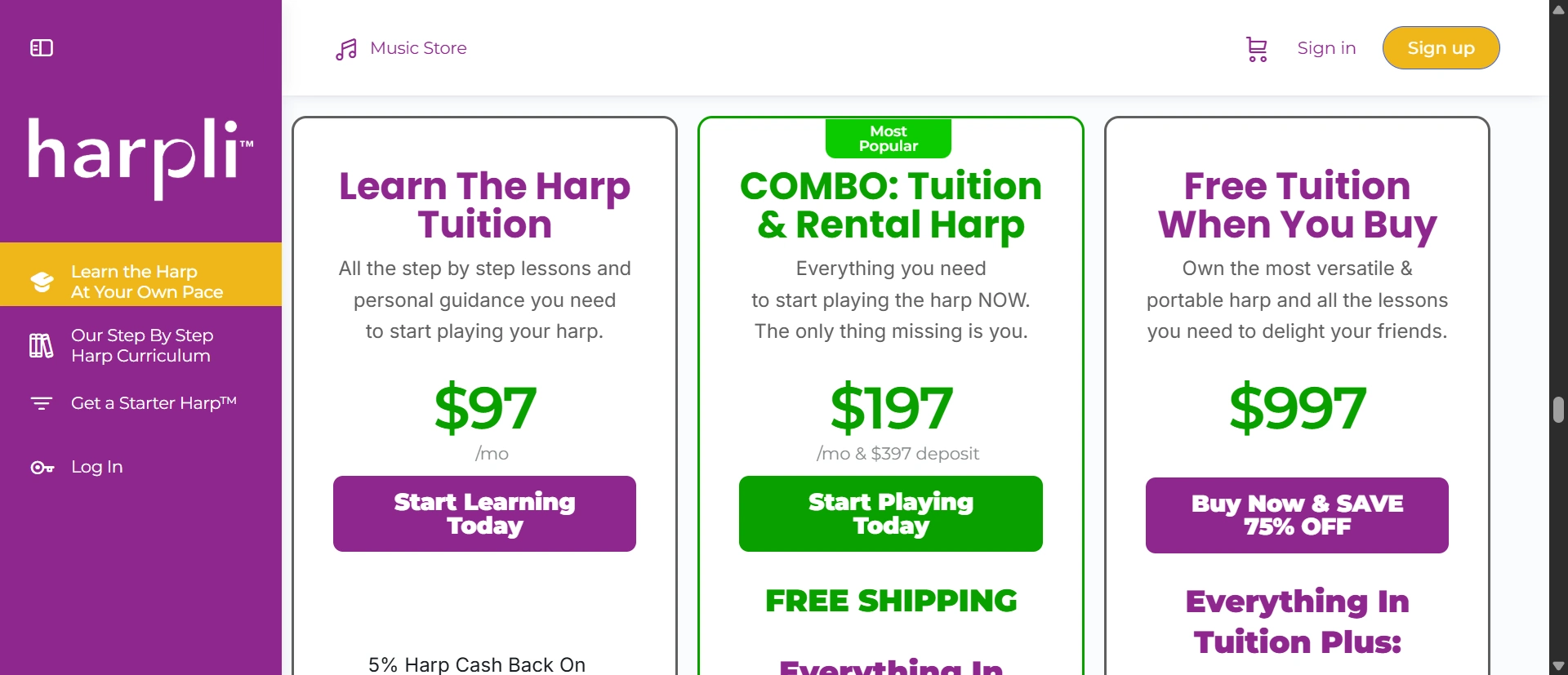
Task: Open the Log In menu item
Action: click(96, 467)
